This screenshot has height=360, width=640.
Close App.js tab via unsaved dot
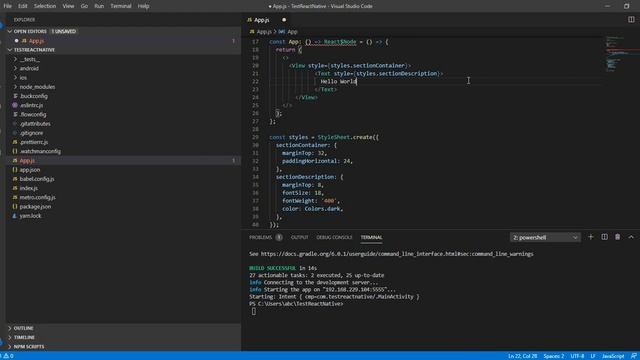(284, 20)
